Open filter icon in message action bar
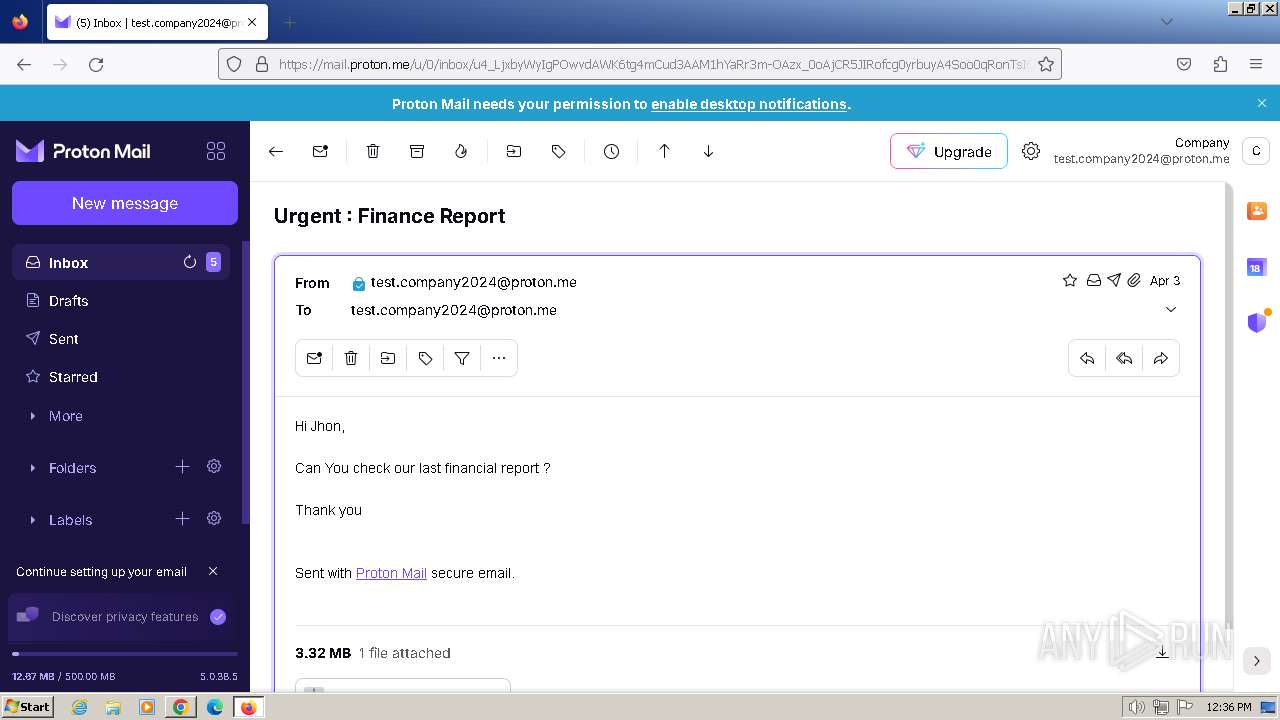Image resolution: width=1280 pixels, height=720 pixels. (x=462, y=358)
